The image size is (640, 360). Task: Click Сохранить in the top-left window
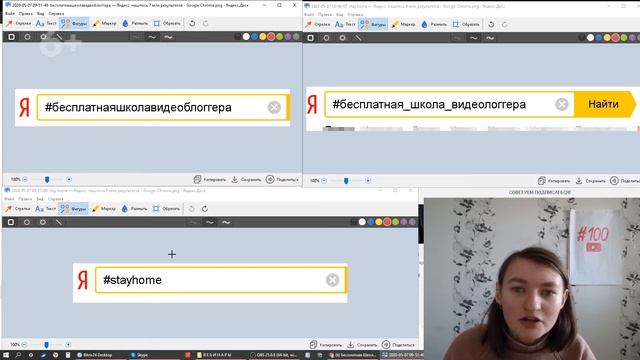(x=246, y=179)
